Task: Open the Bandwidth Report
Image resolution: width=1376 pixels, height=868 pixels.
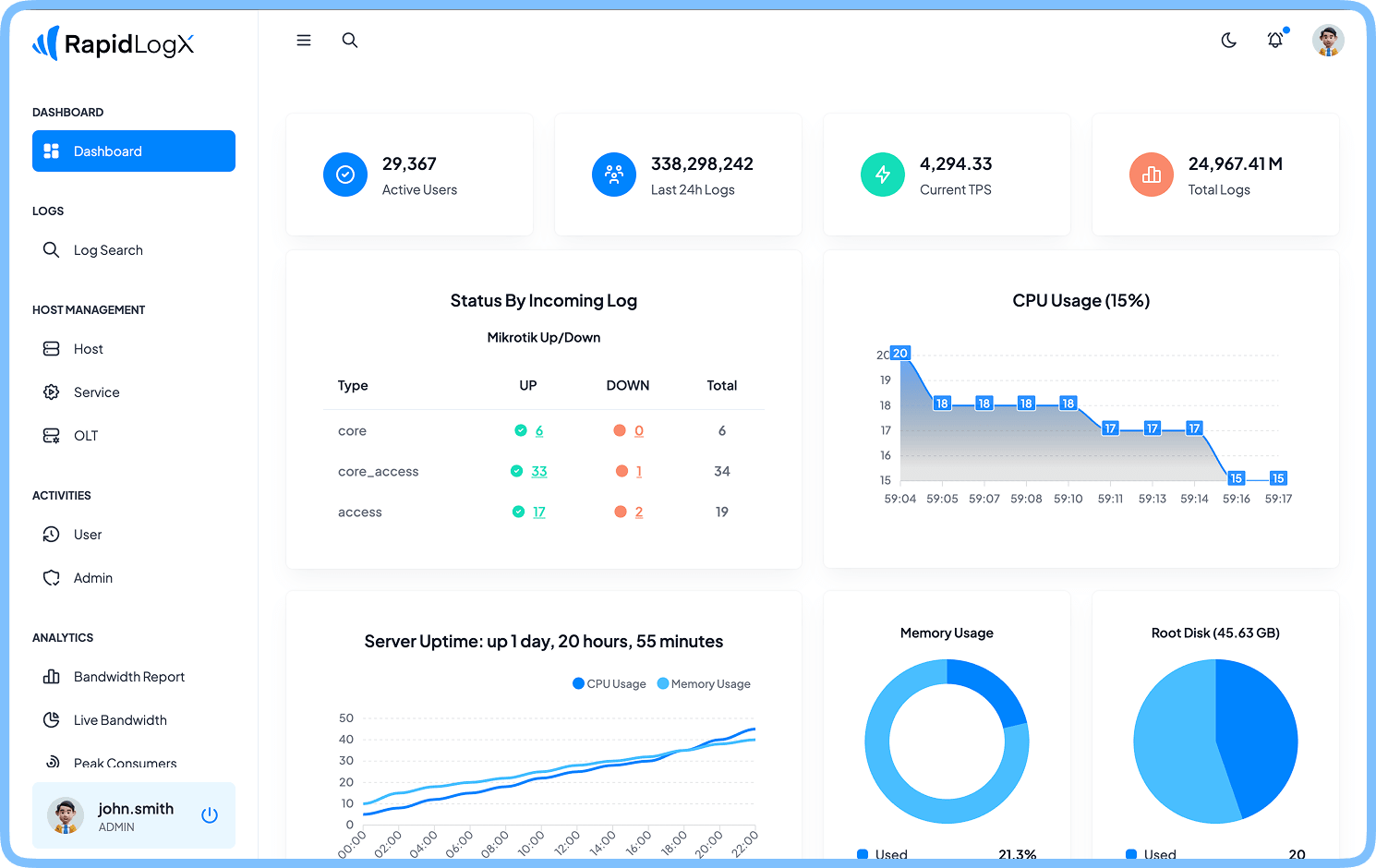Action: click(x=129, y=677)
